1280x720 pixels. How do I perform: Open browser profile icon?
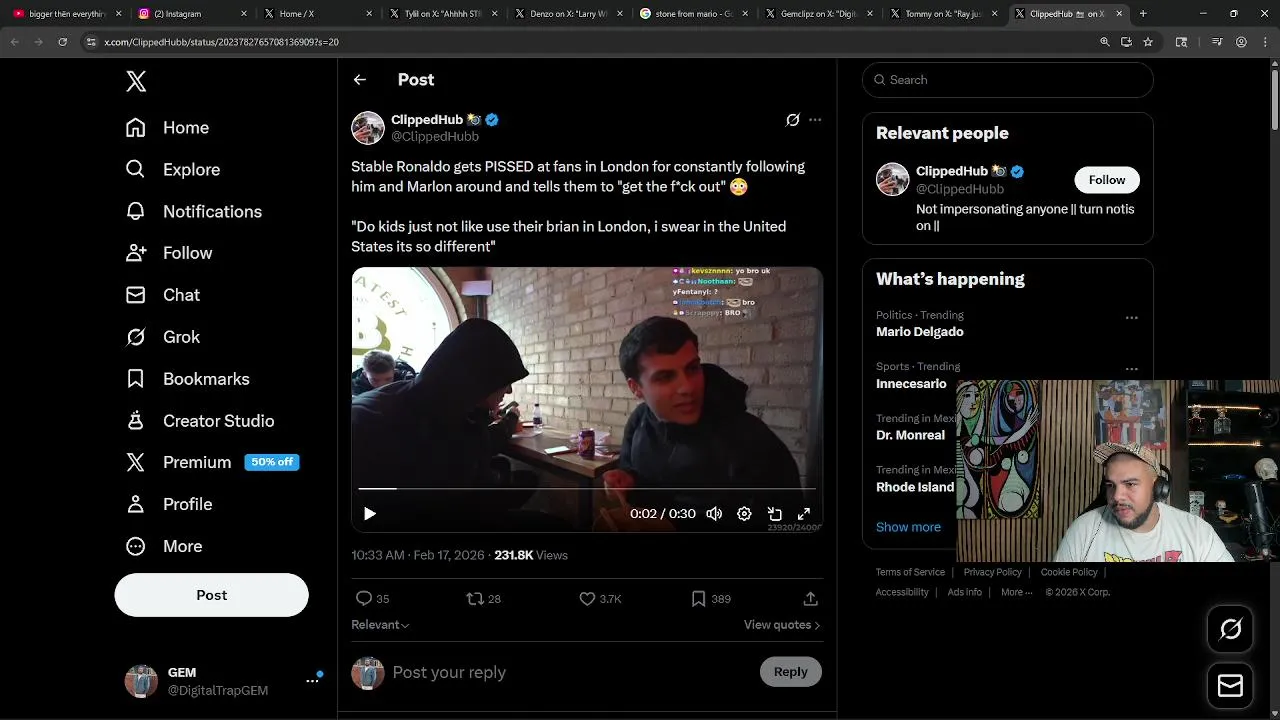click(1241, 42)
